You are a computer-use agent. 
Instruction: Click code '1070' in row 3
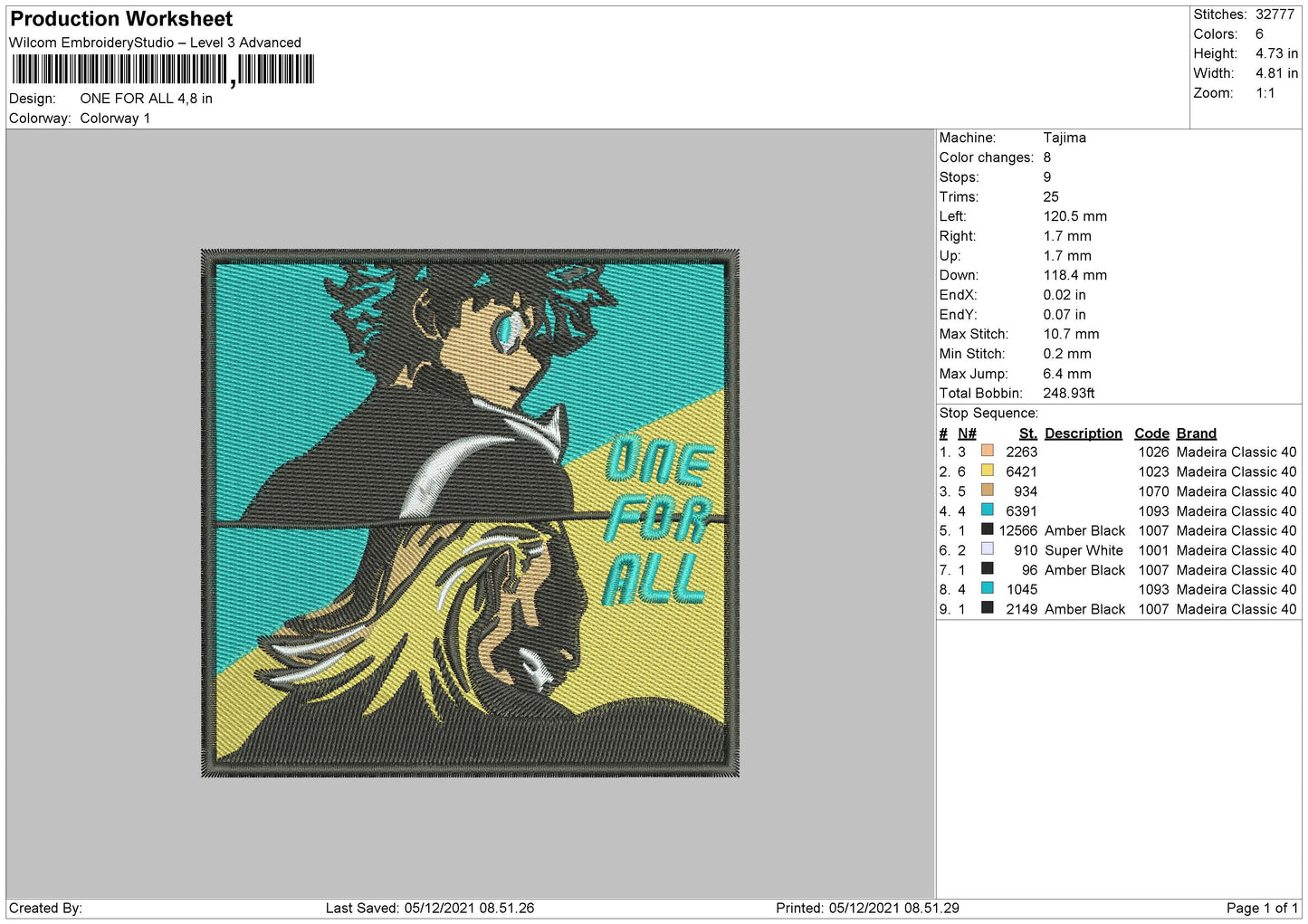coord(1153,491)
